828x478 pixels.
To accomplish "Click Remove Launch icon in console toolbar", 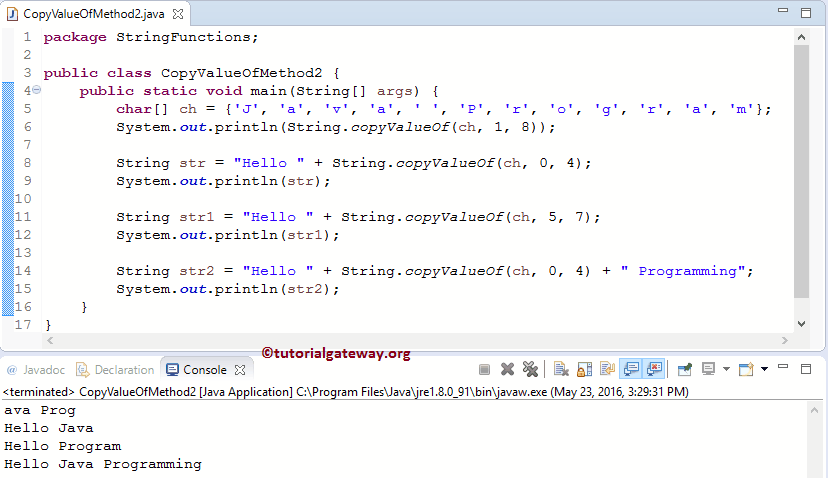I will coord(507,369).
